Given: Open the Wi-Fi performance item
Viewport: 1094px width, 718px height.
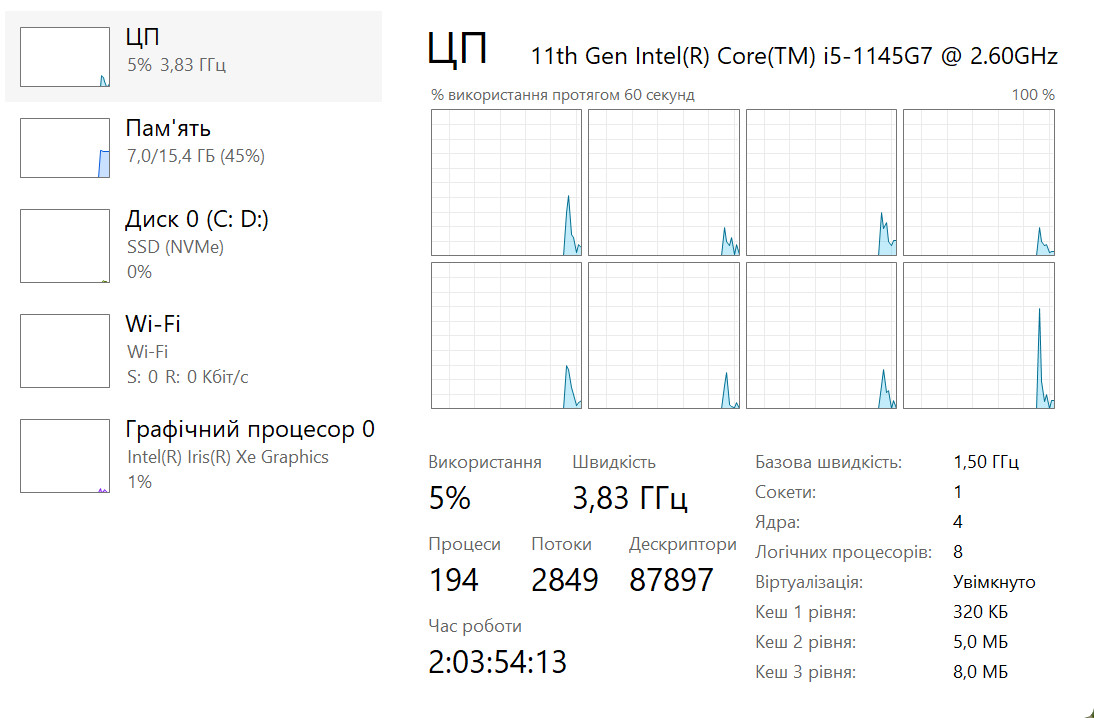Looking at the screenshot, I should click(193, 350).
